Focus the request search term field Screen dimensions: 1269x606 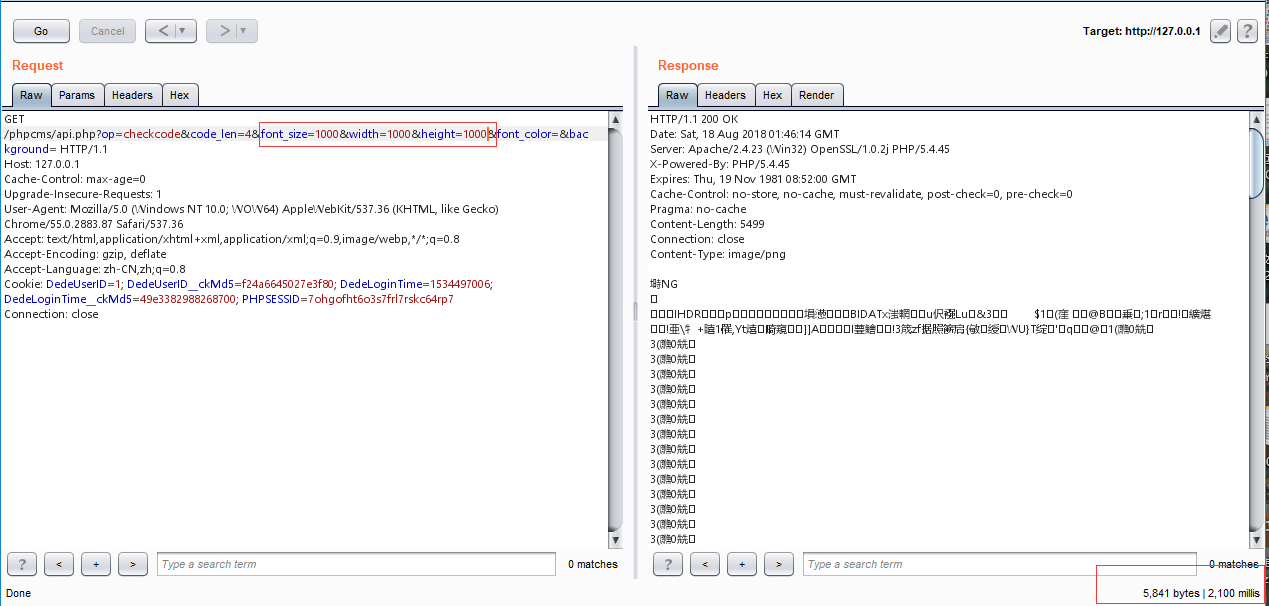click(x=355, y=564)
